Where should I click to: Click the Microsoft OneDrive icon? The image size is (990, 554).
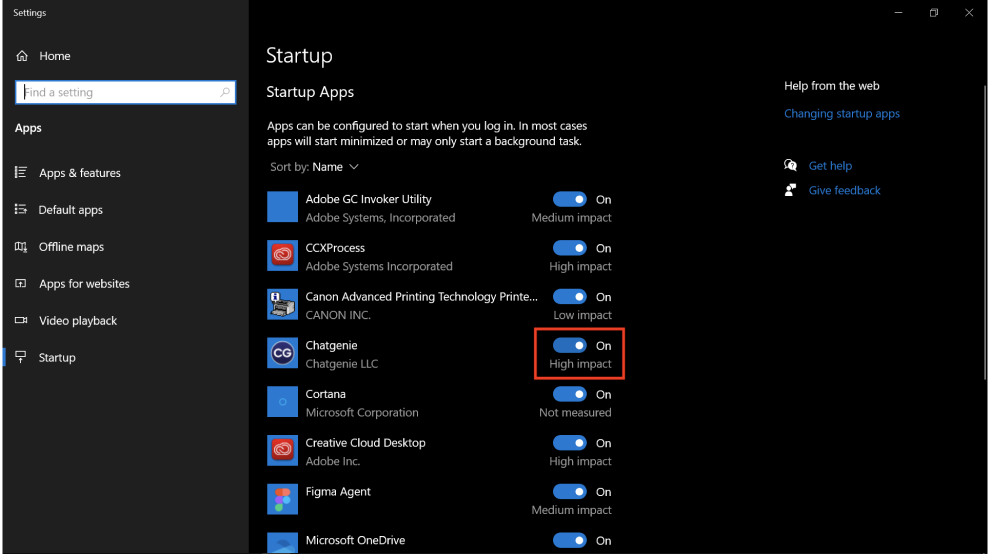[x=282, y=543]
